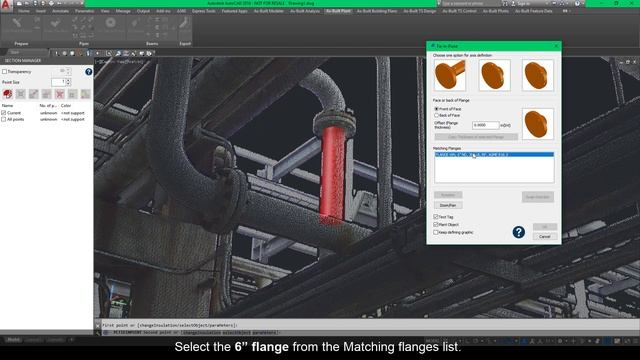Select the Back of Face radio button
The width and height of the screenshot is (640, 360).
[436, 116]
